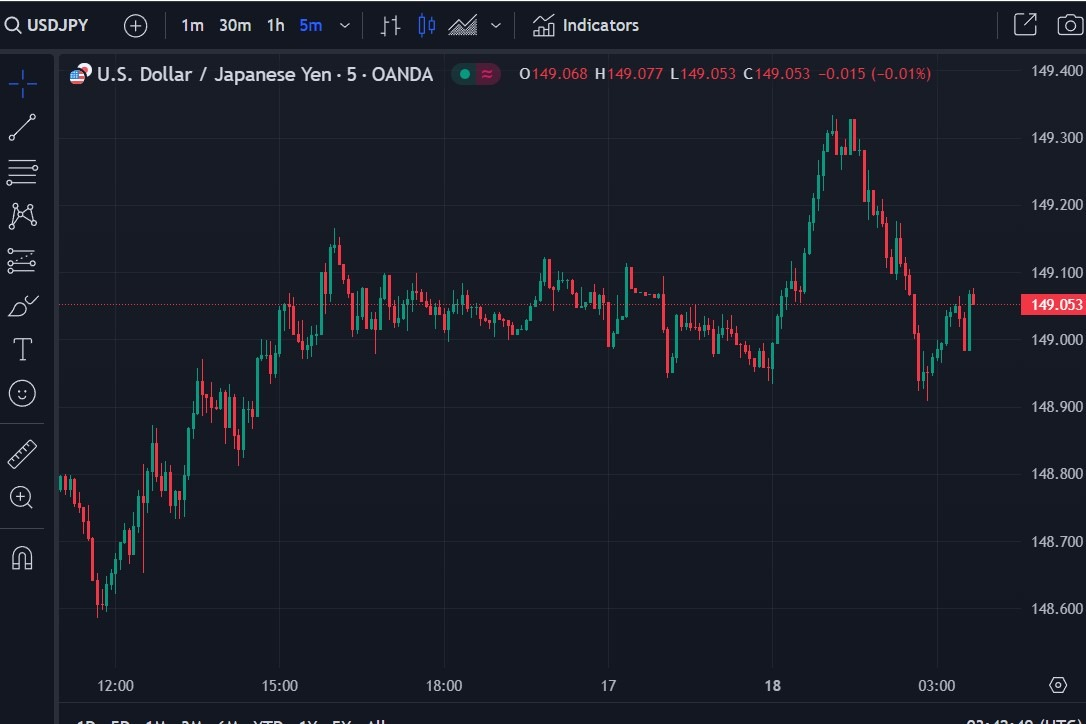1086x724 pixels.
Task: Open the Fibonacci retracement tool
Action: tap(22, 172)
